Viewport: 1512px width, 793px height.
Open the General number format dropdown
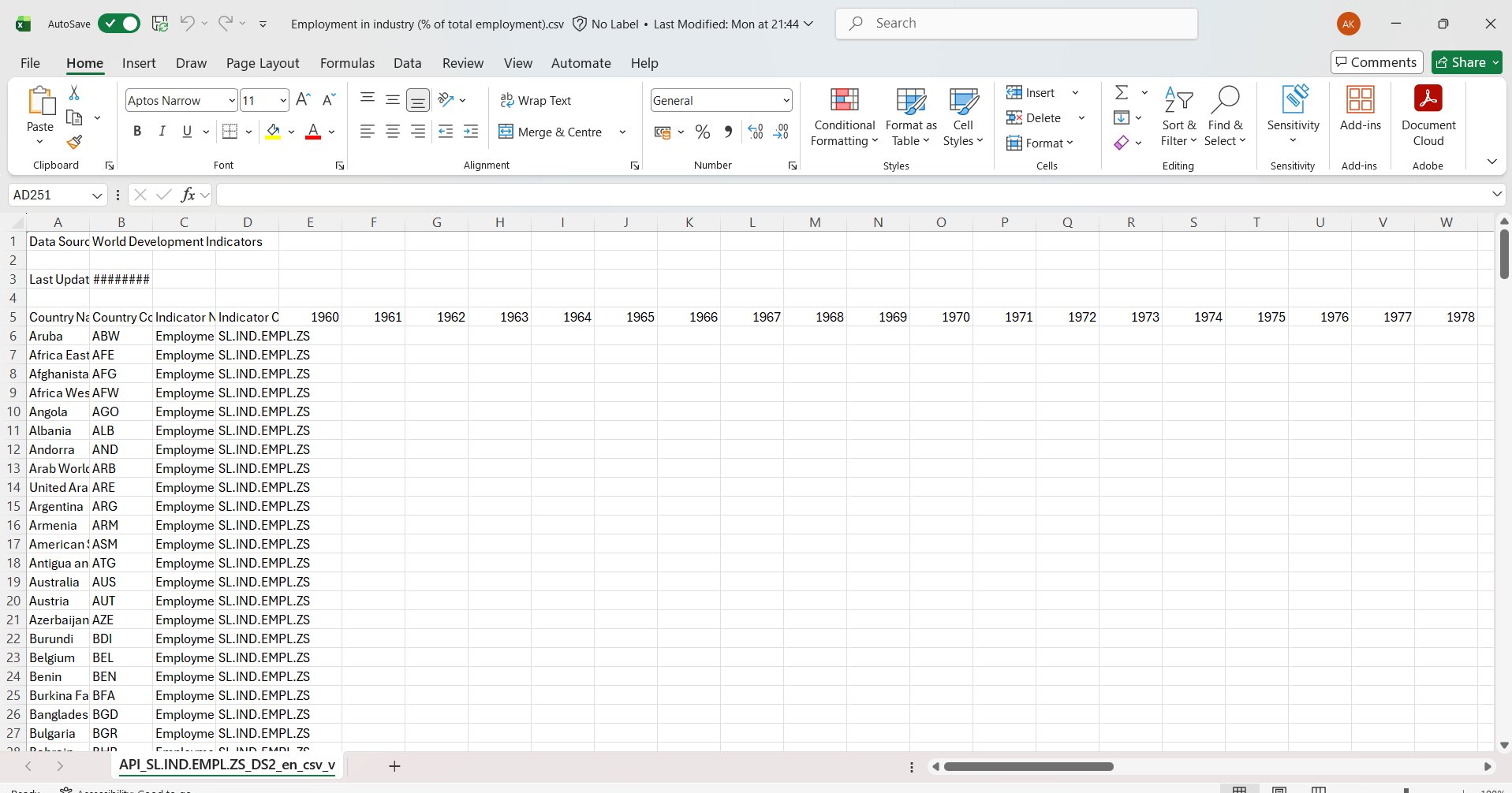point(786,100)
